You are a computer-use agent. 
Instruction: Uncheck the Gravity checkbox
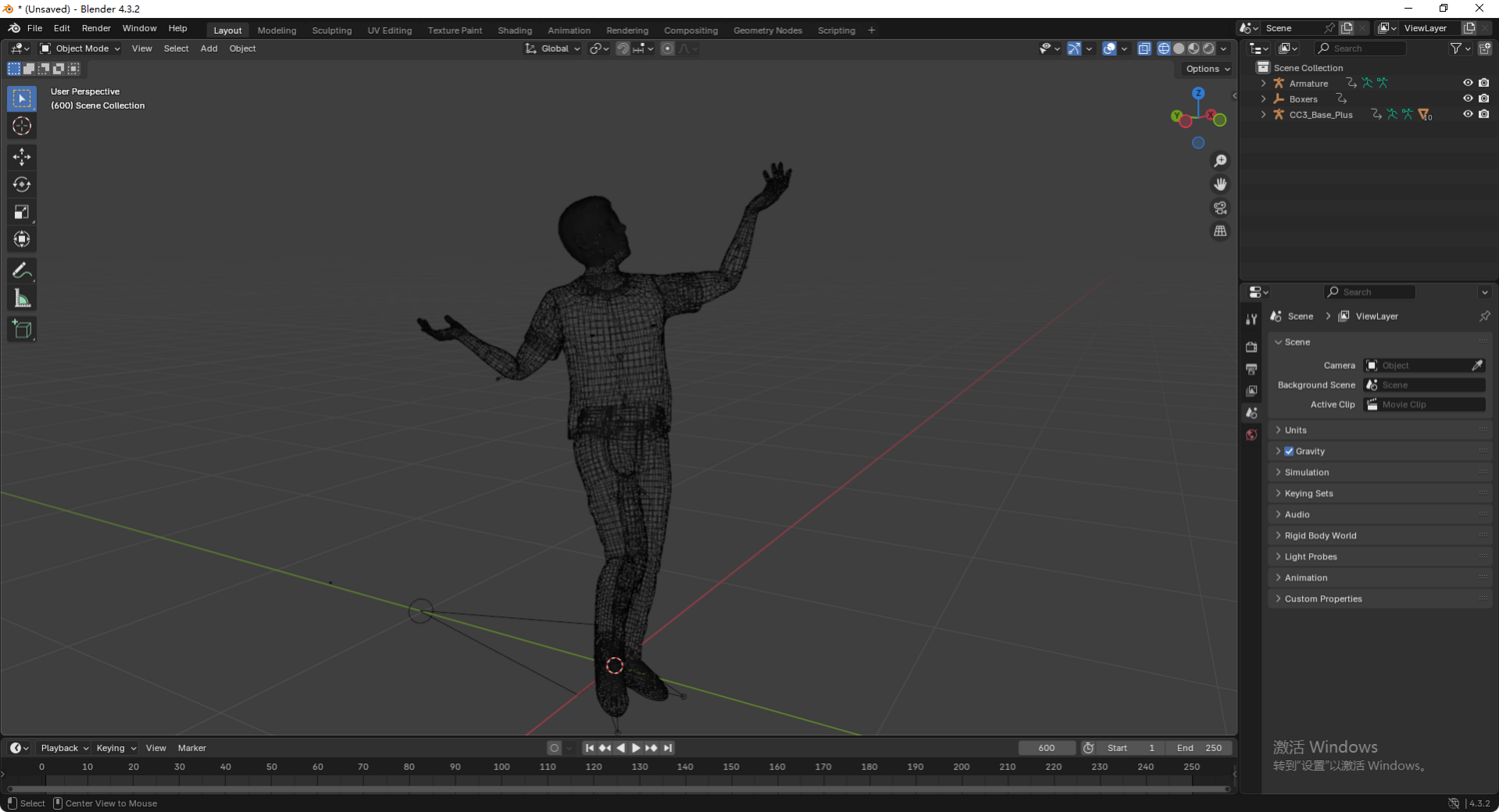point(1289,451)
